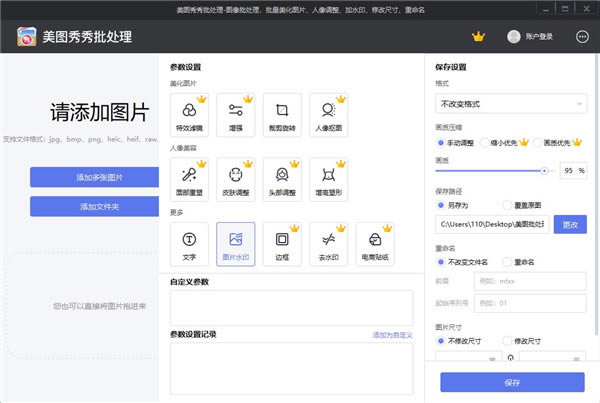Viewport: 600px width, 403px height.
Task: Click the 请添加图片 heading text
Action: (99, 113)
